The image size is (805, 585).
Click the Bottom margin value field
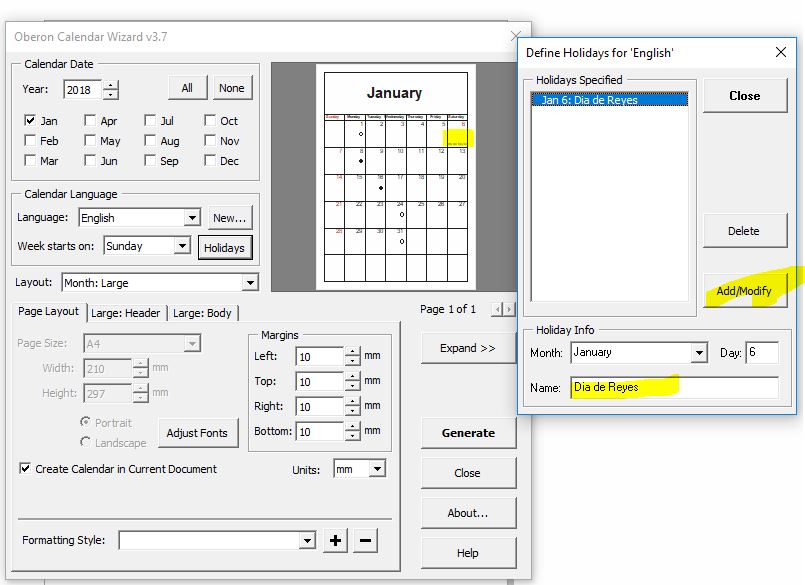click(319, 431)
